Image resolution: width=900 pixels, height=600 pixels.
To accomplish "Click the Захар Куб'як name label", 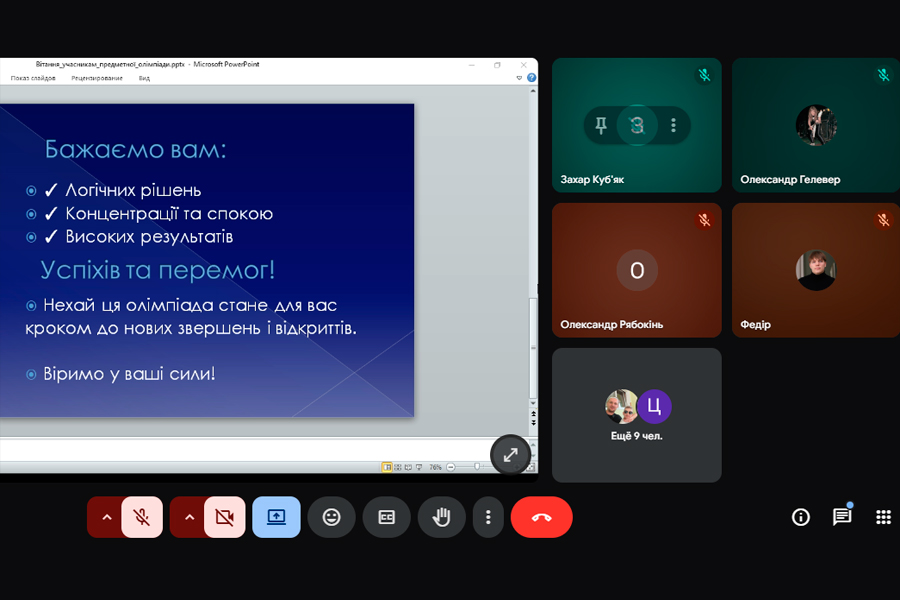I will point(592,180).
